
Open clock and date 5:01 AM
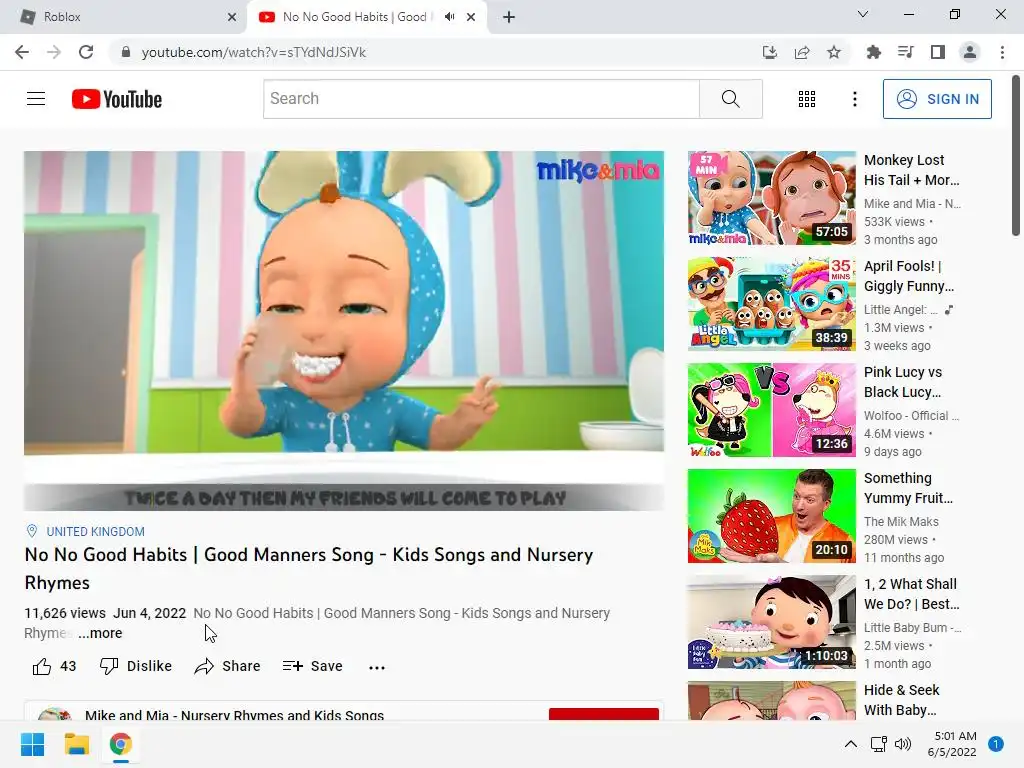952,744
